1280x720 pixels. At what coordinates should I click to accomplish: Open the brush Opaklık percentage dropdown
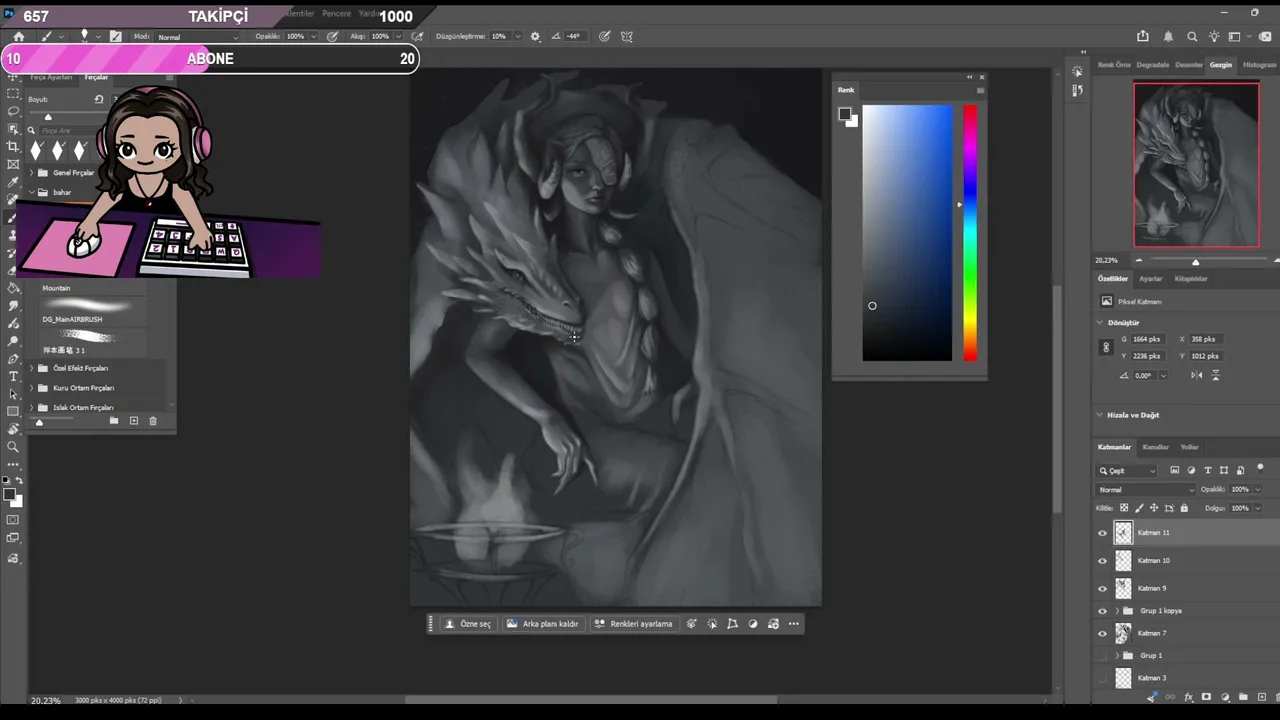(x=312, y=36)
